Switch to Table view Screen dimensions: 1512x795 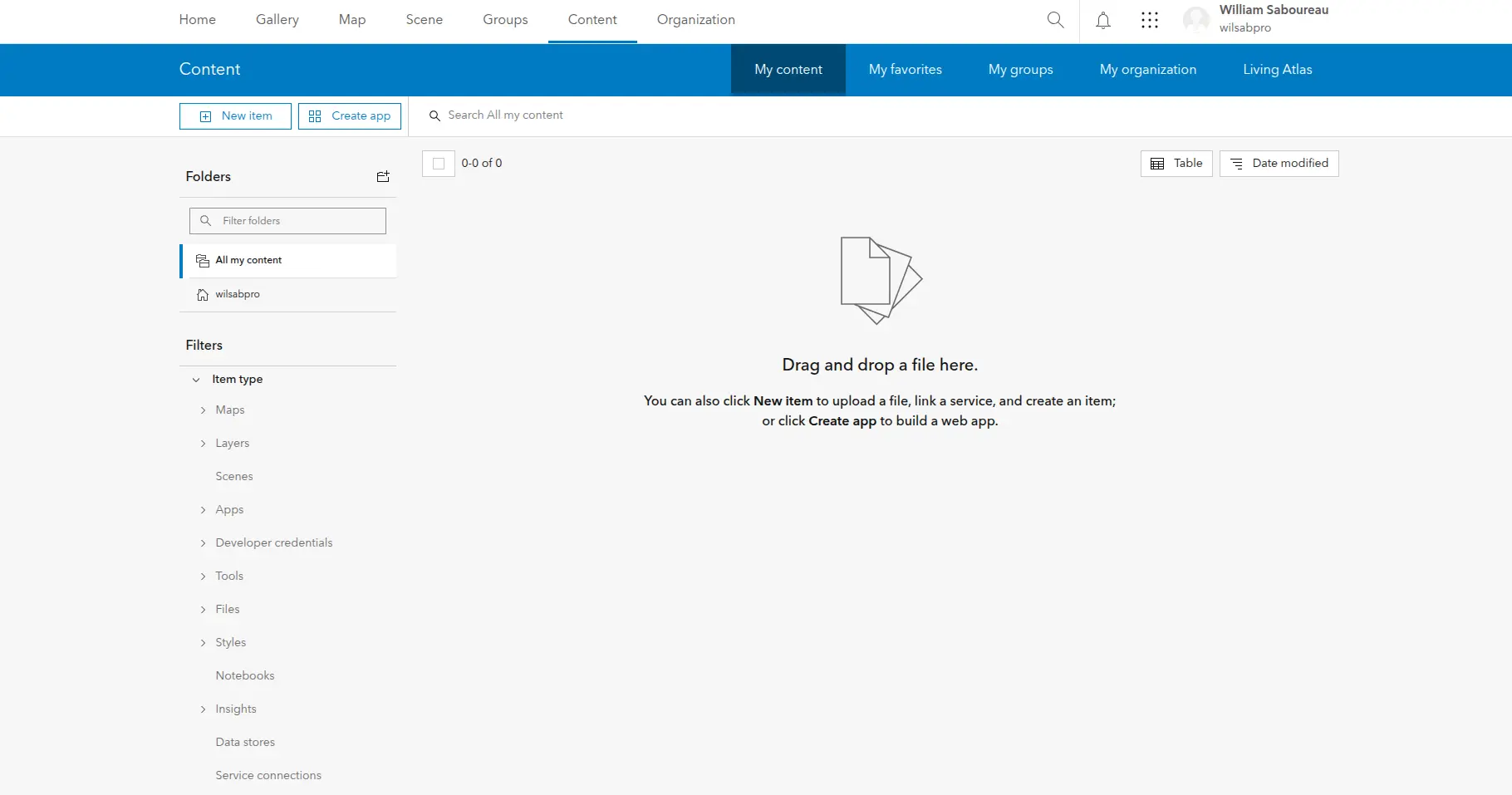1175,163
